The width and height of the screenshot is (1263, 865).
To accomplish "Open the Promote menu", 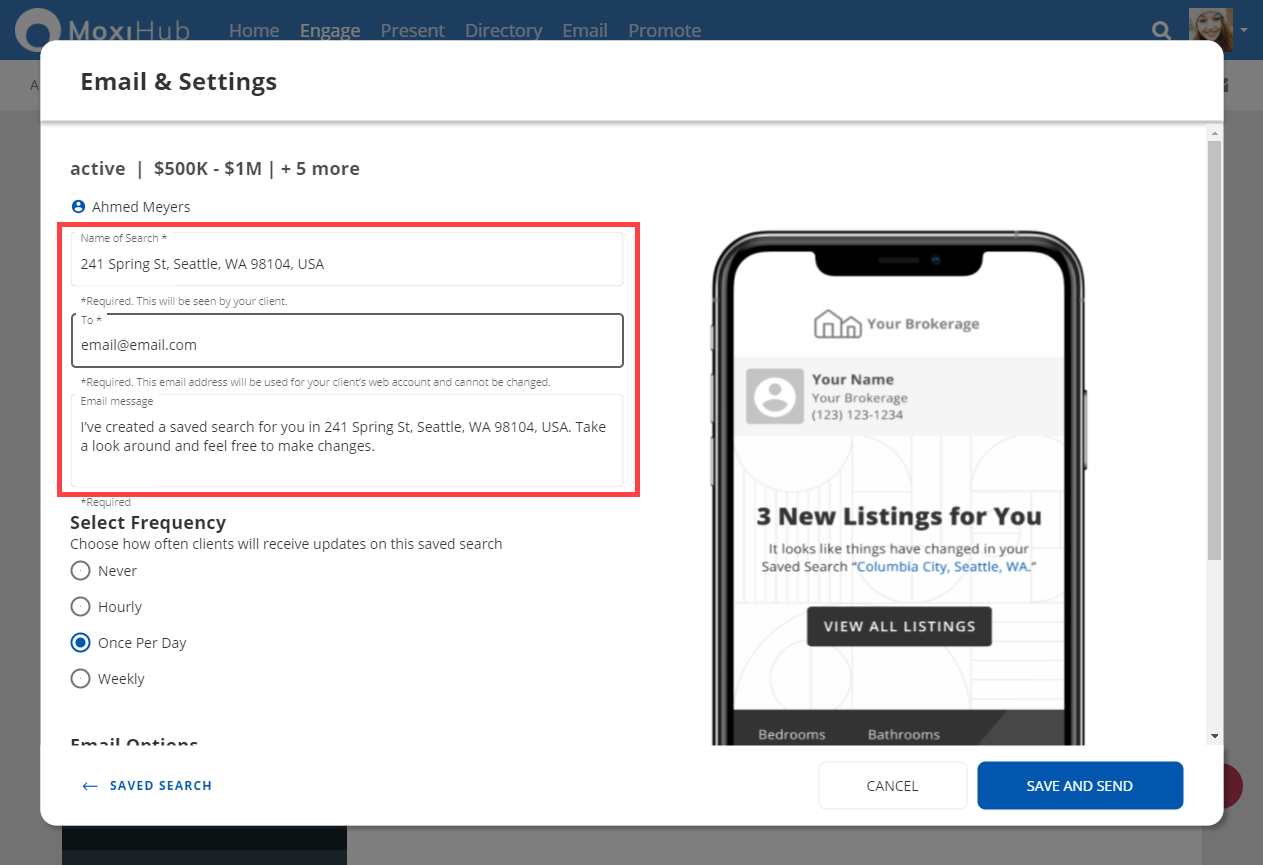I will click(664, 31).
